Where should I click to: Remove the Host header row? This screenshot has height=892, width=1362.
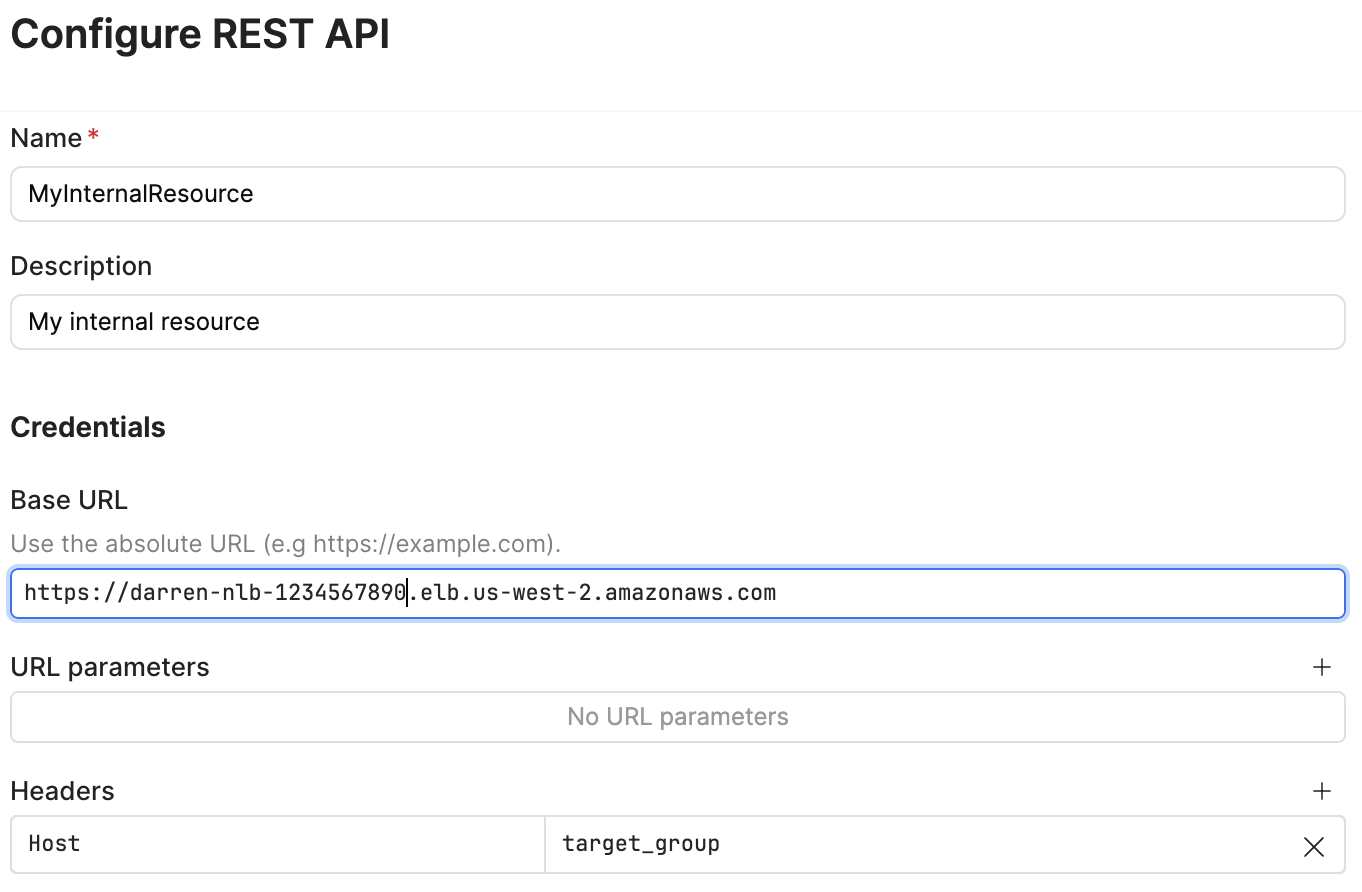click(1314, 847)
